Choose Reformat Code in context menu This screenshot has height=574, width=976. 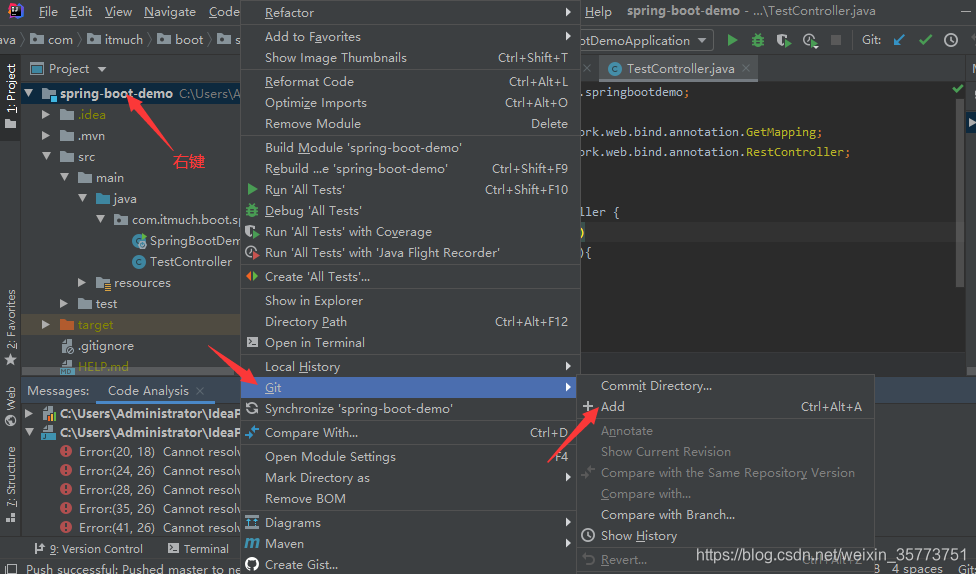click(410, 82)
